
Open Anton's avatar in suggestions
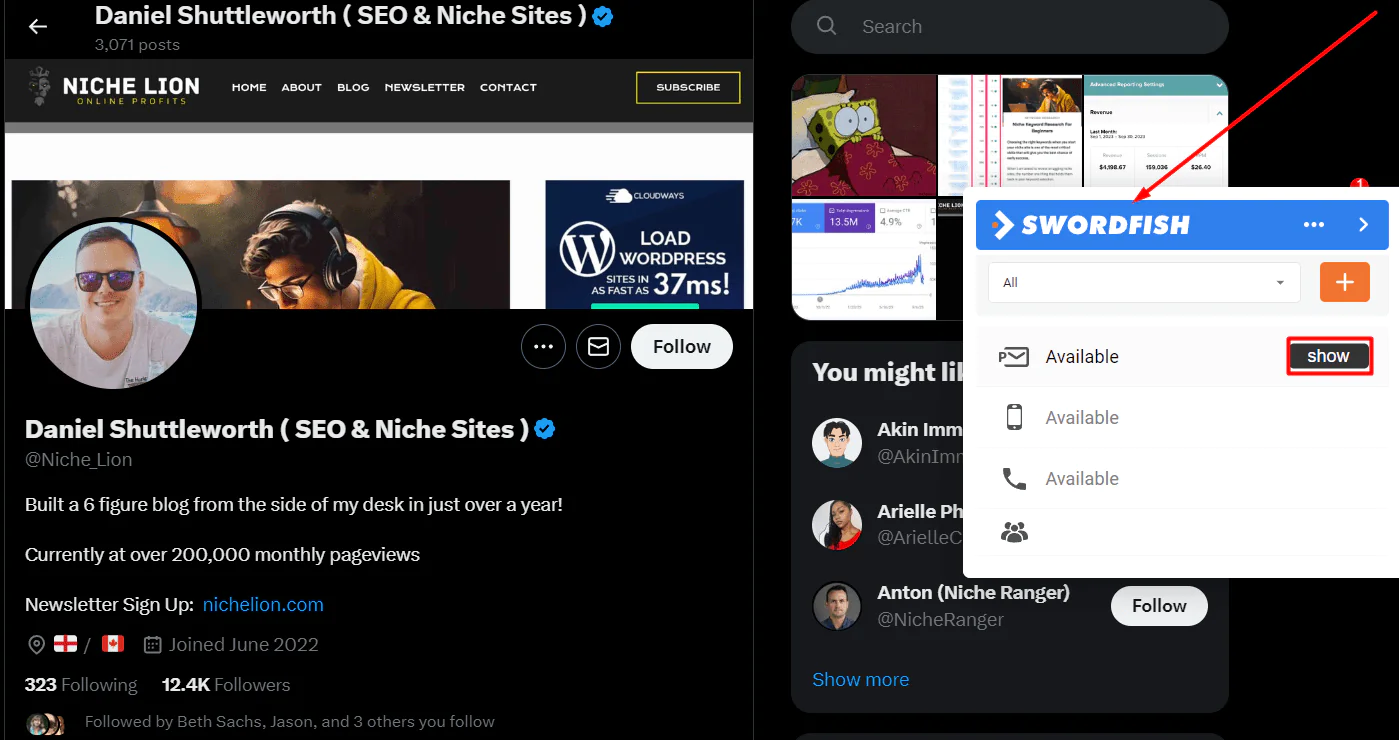pos(837,606)
